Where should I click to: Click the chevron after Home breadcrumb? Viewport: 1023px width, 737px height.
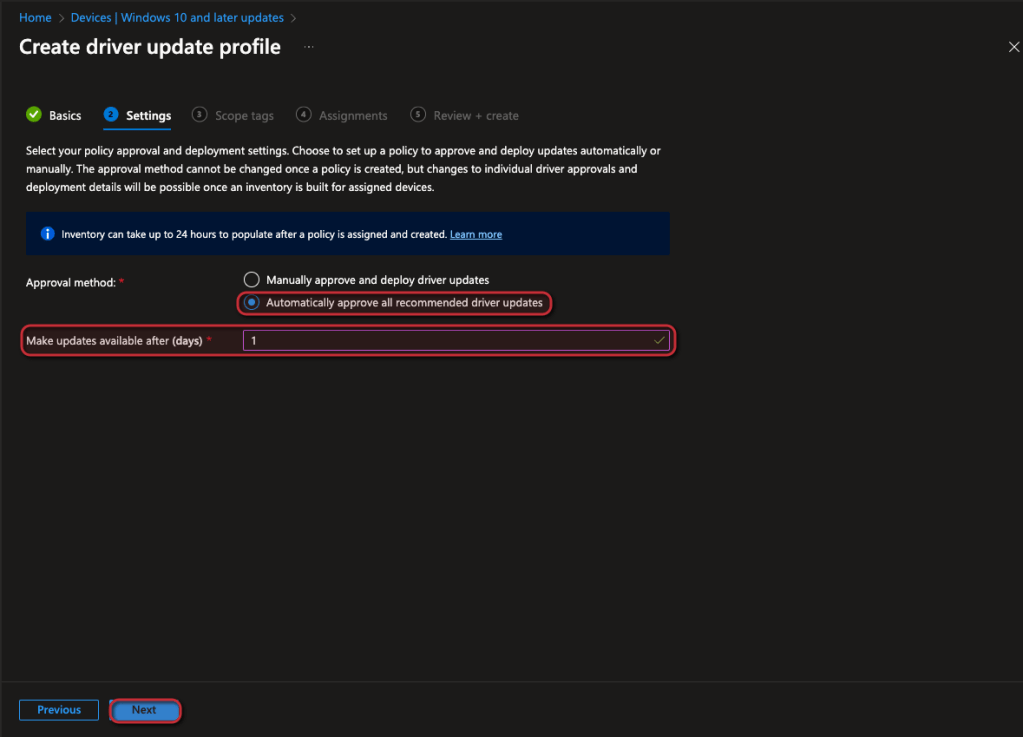(61, 18)
